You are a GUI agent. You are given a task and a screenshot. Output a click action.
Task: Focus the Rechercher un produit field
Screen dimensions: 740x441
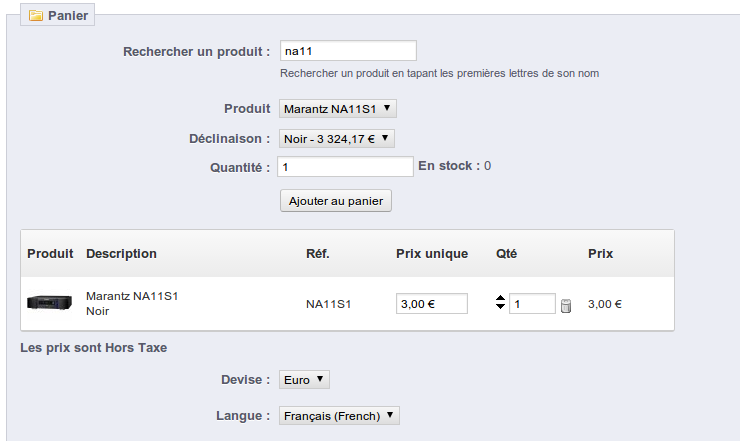(348, 51)
